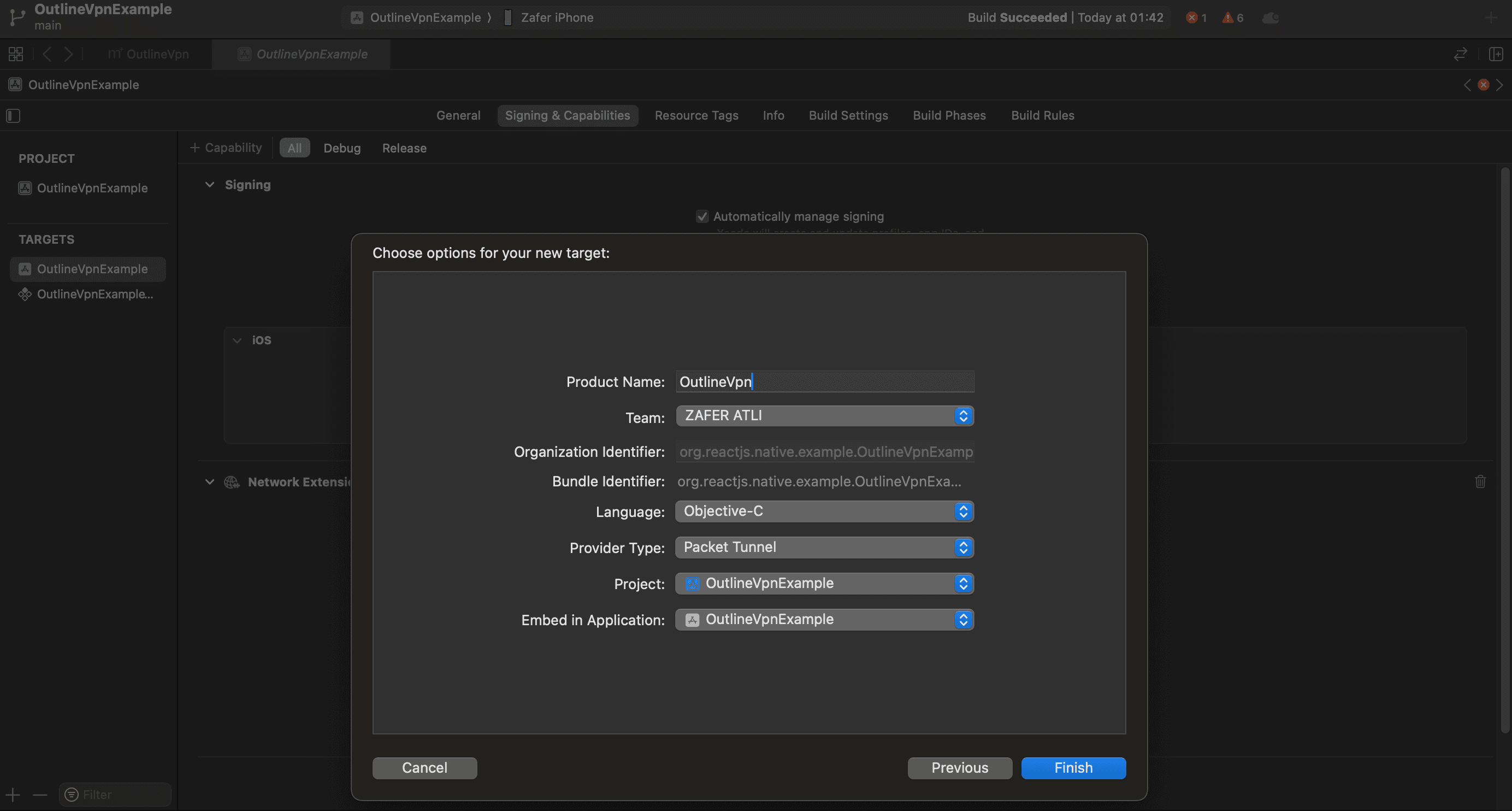The image size is (1512, 811).
Task: Collapse the Signing section
Action: pyautogui.click(x=210, y=185)
